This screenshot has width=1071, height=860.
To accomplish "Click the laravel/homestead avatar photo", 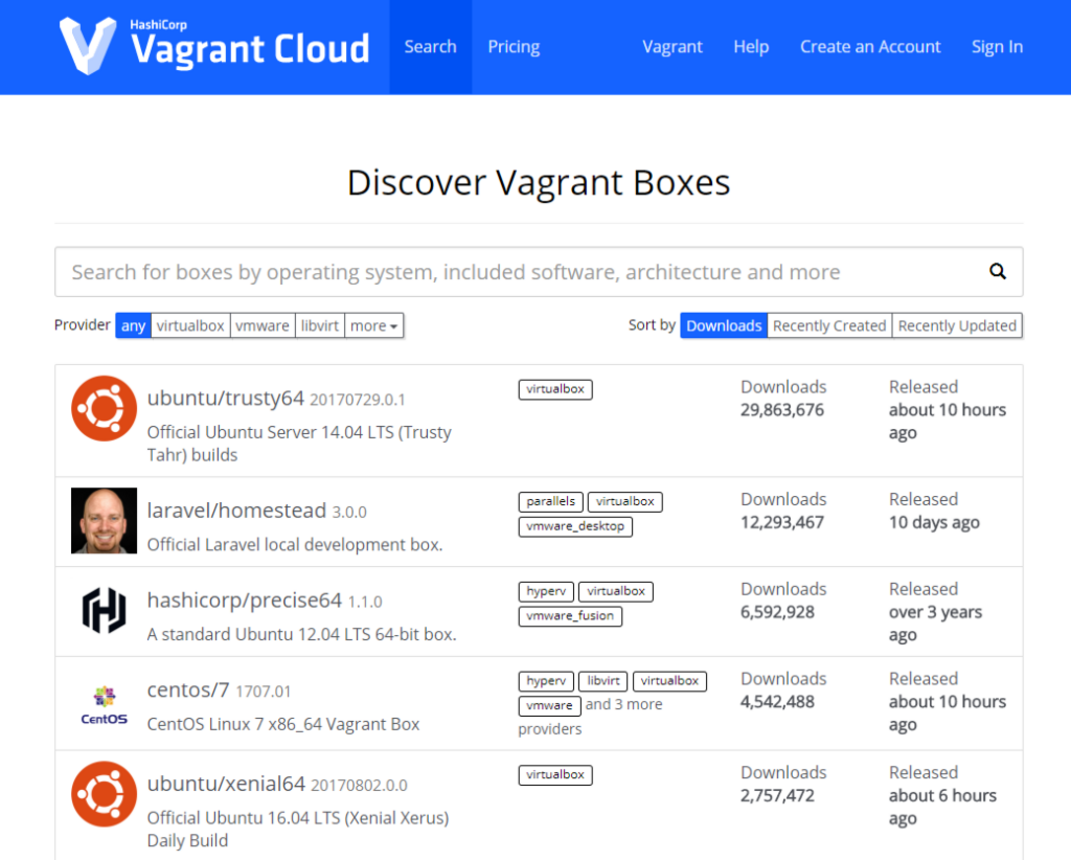I will 104,520.
